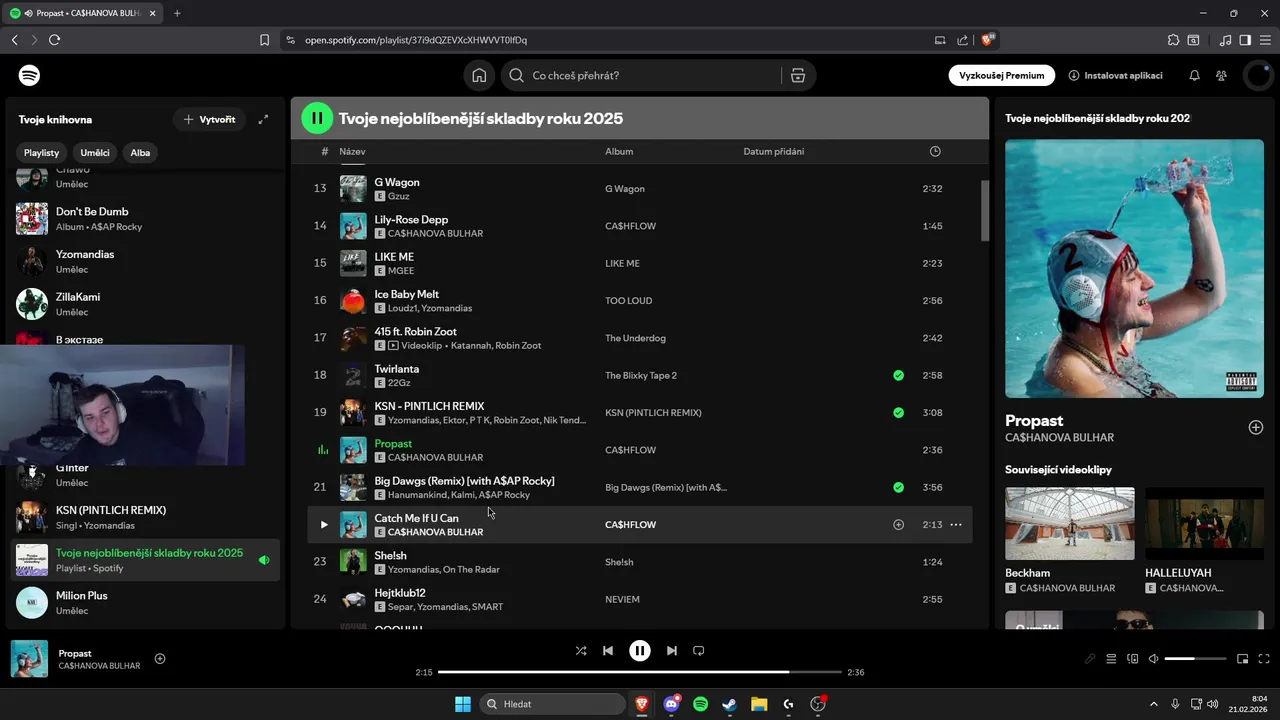Screen dimensions: 1280x720
Task: Select Playlisty filter chip
Action: coord(42,153)
